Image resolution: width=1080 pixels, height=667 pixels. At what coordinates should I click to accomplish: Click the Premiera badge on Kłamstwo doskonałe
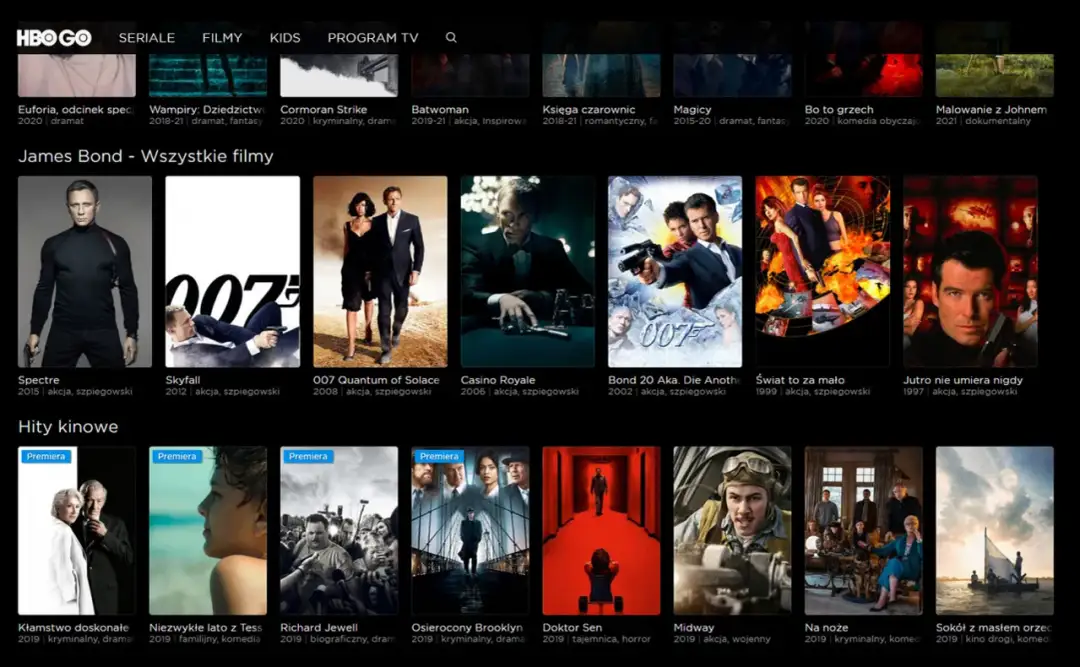[x=47, y=456]
